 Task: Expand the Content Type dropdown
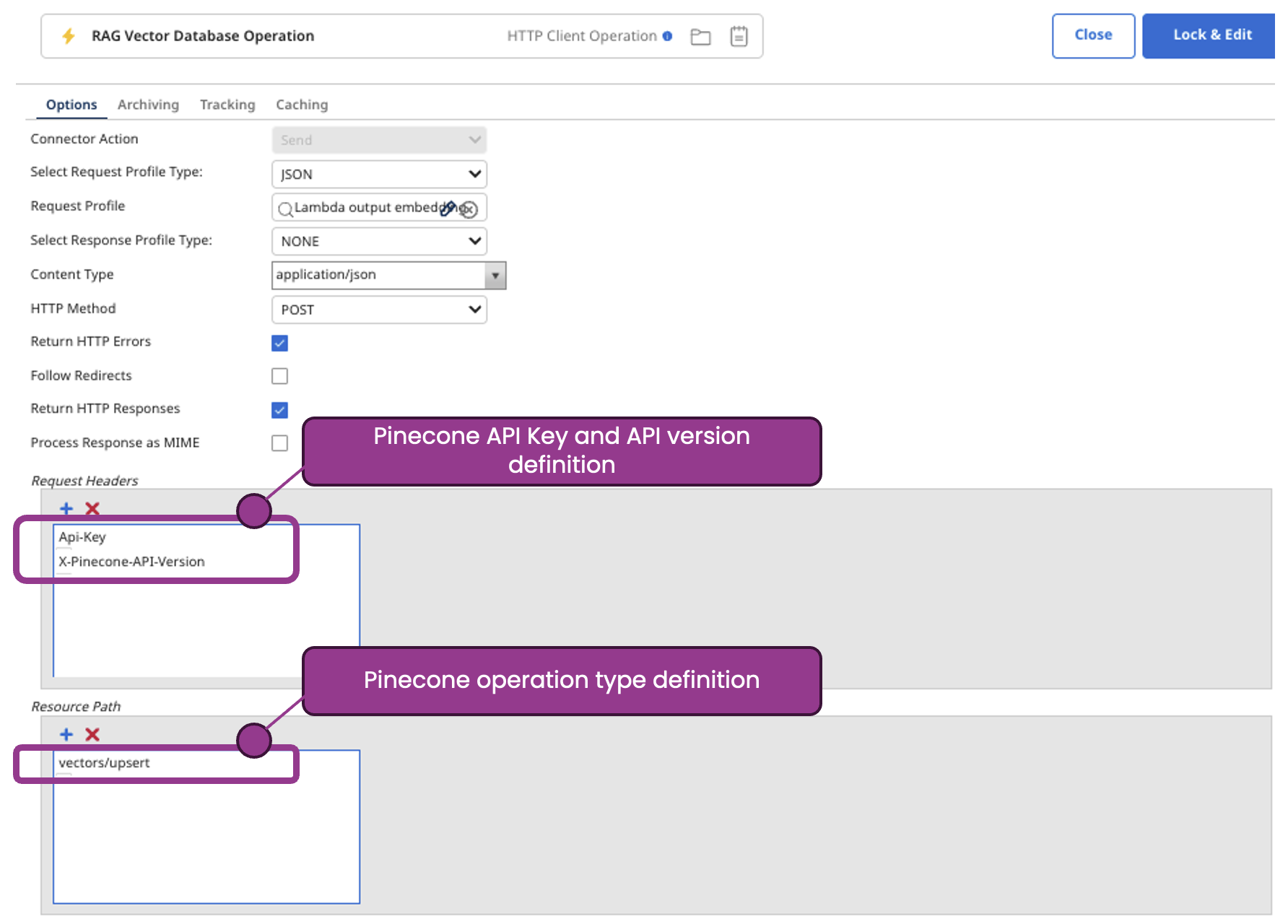(x=494, y=275)
